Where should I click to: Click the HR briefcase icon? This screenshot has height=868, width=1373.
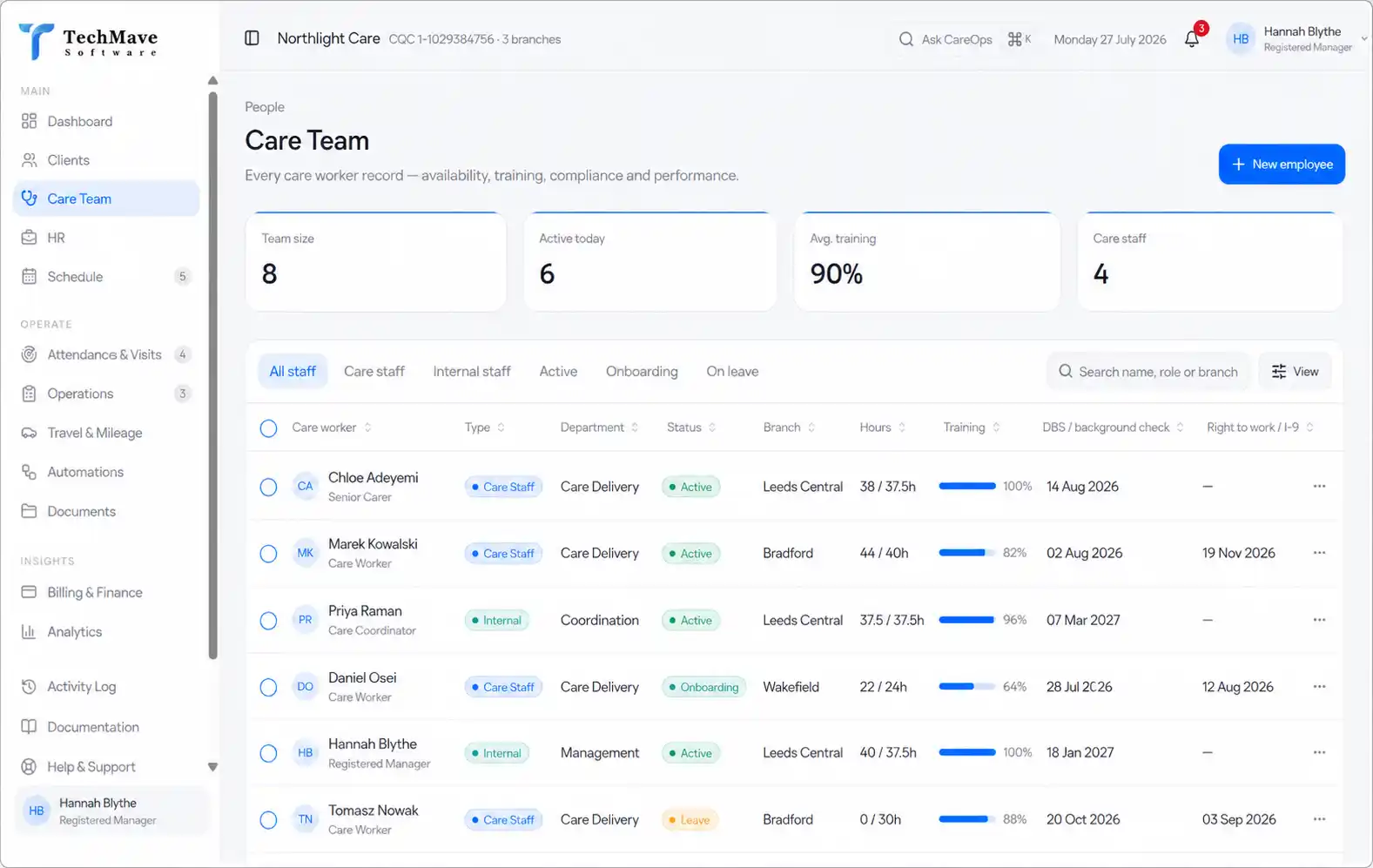point(30,238)
